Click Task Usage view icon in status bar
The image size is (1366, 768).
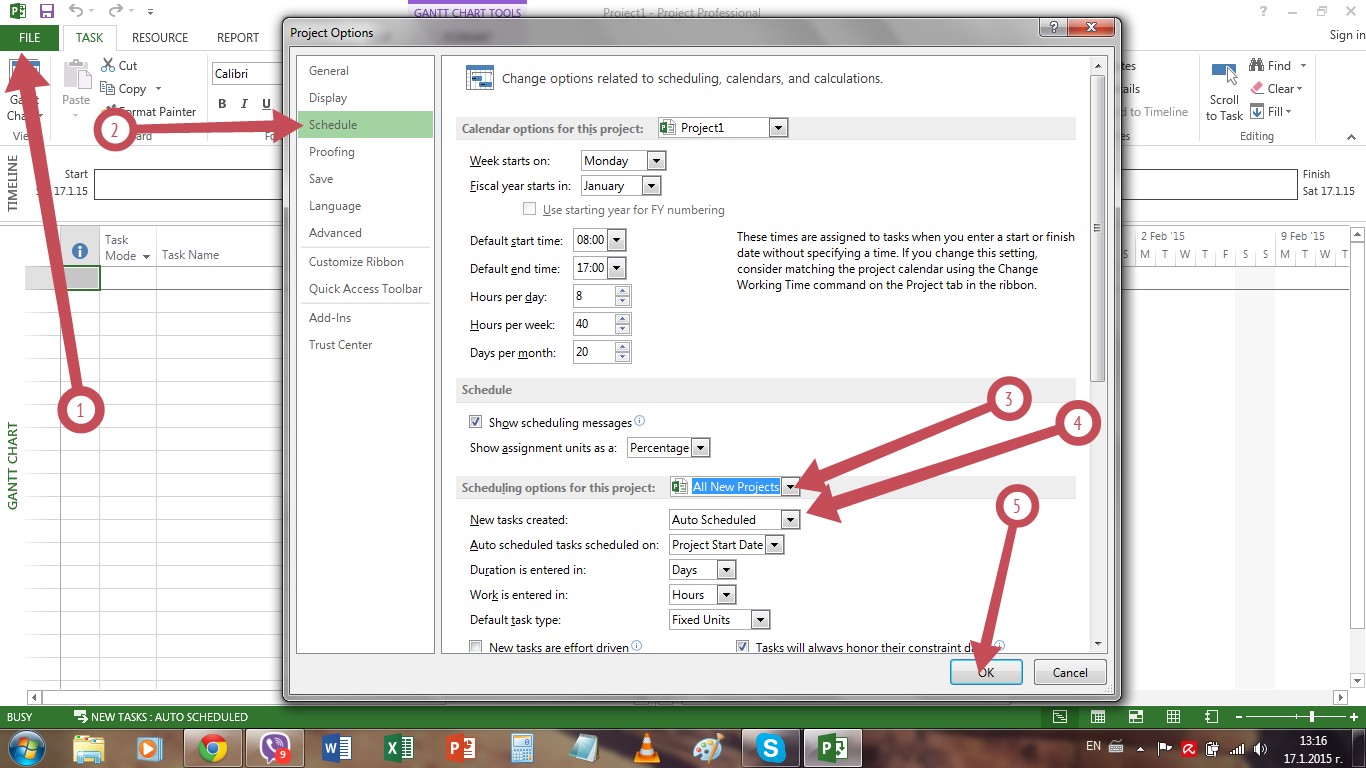(x=1097, y=717)
